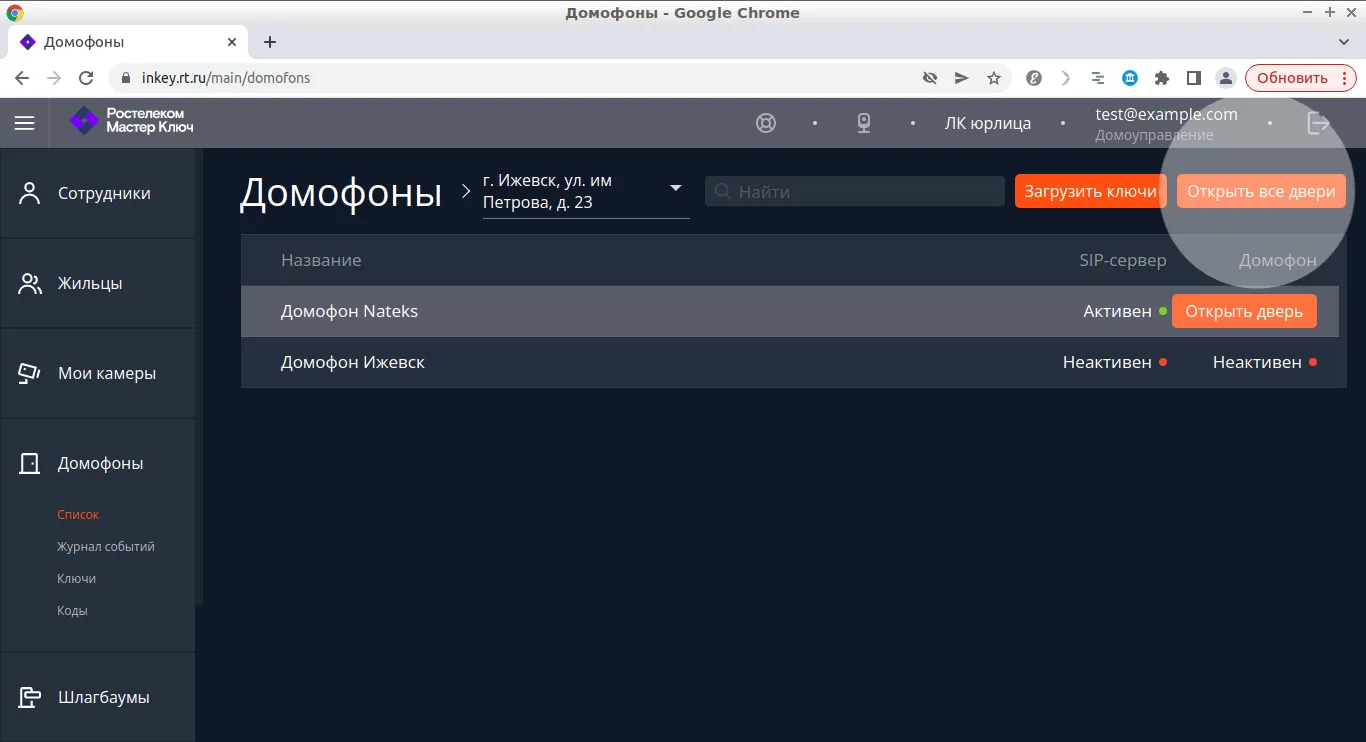Image resolution: width=1366 pixels, height=742 pixels.
Task: Bookmark this page with the star
Action: point(994,78)
